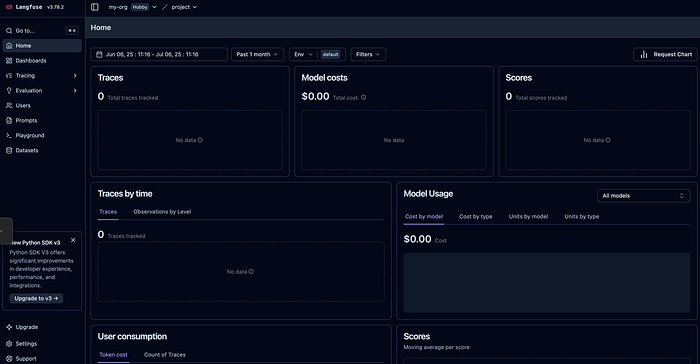This screenshot has height=364, width=700.
Task: Click info icon in Traces by time No data
Action: click(251, 272)
